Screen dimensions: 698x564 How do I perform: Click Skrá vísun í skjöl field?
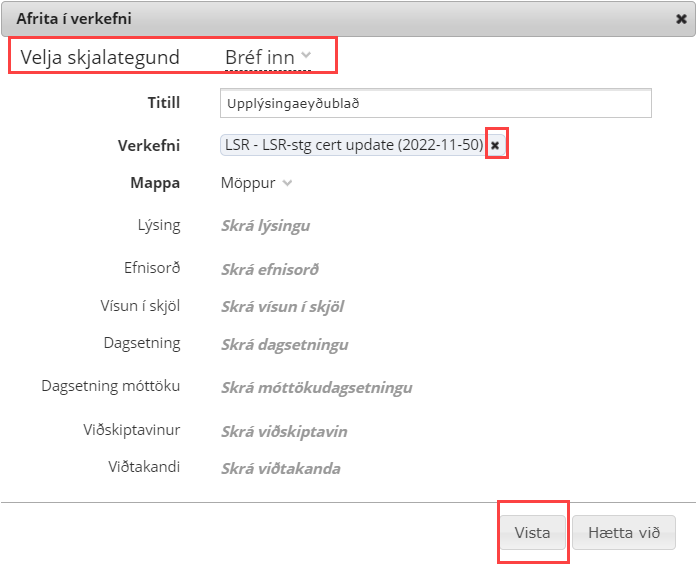282,307
